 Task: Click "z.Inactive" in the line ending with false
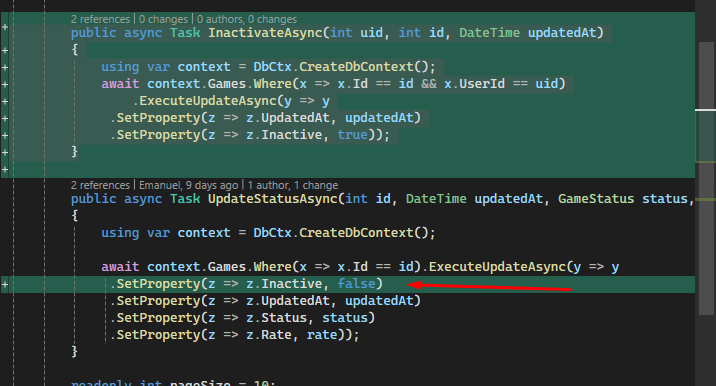click(284, 284)
